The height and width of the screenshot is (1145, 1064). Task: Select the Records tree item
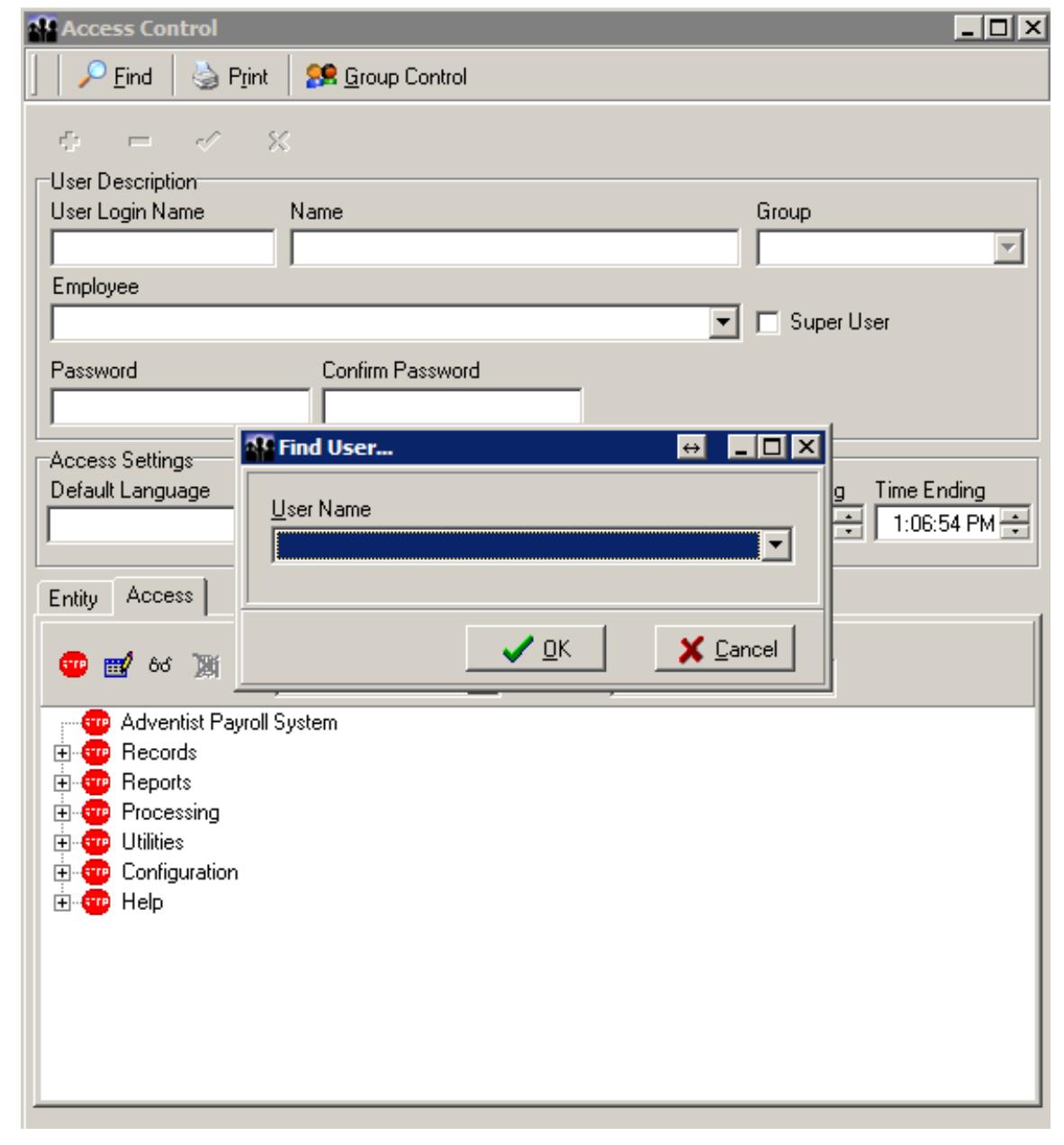click(x=159, y=753)
